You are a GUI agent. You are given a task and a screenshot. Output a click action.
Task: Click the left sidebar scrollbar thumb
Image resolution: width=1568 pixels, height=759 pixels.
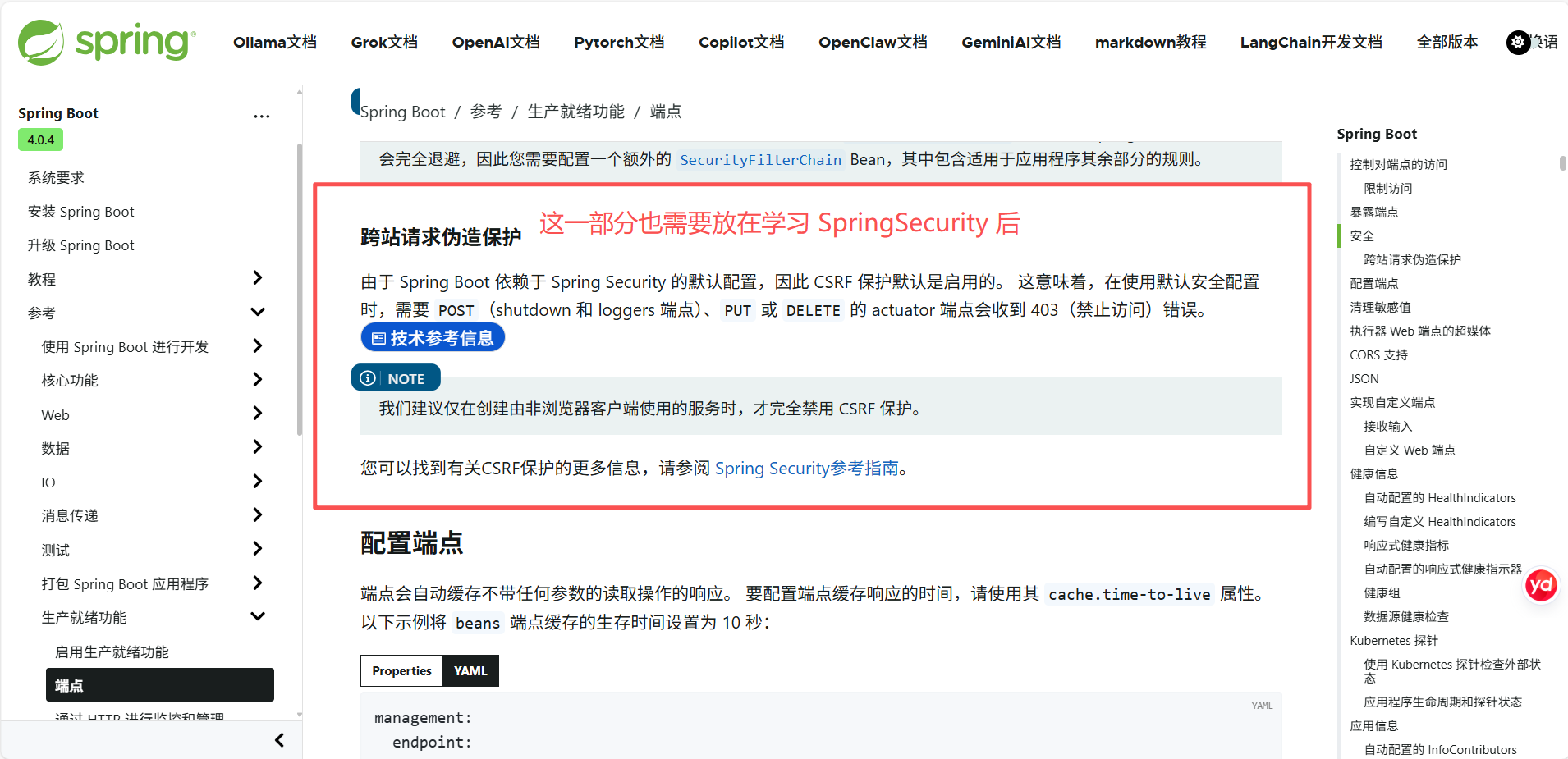pos(300,289)
